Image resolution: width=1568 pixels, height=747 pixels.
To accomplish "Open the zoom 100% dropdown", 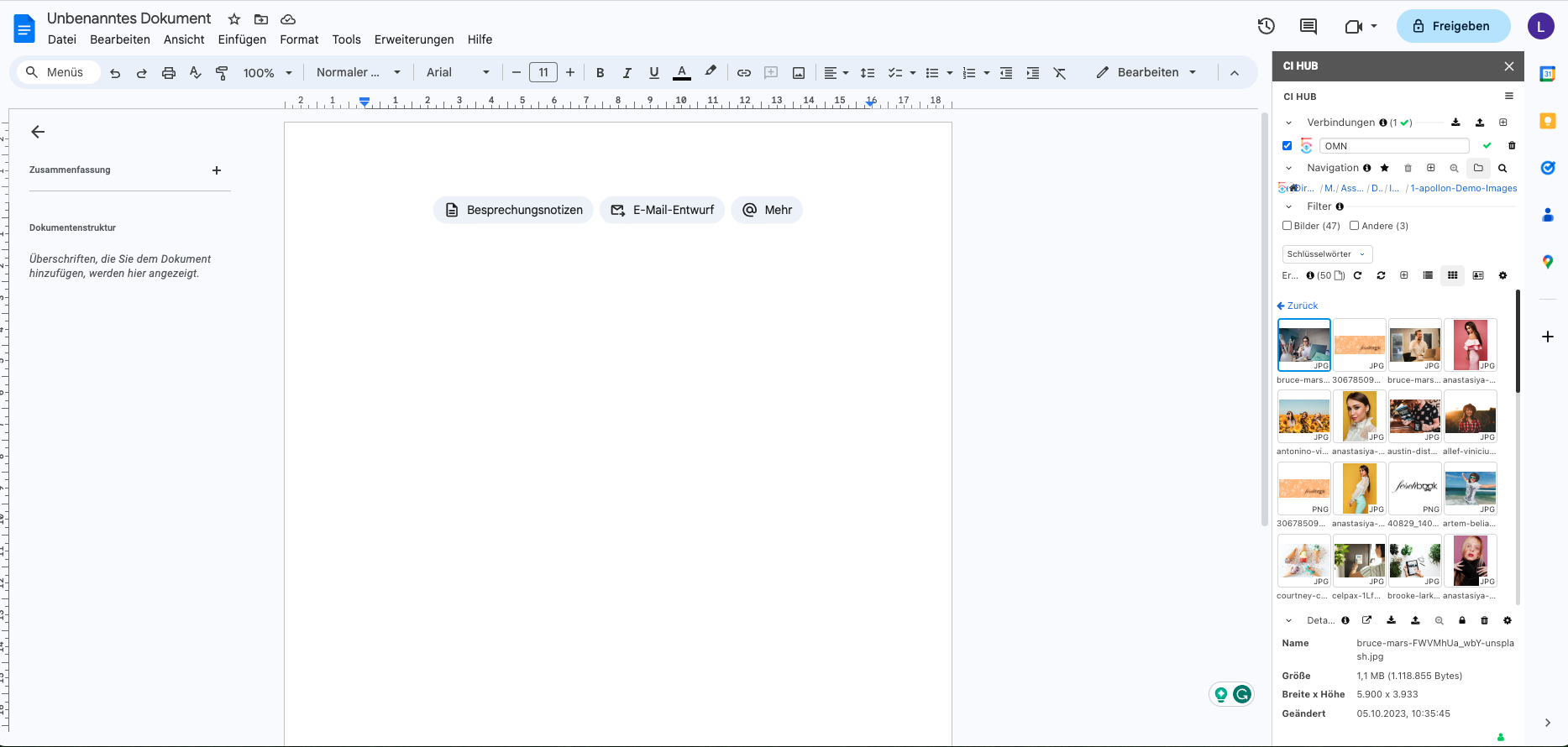I will (x=268, y=73).
